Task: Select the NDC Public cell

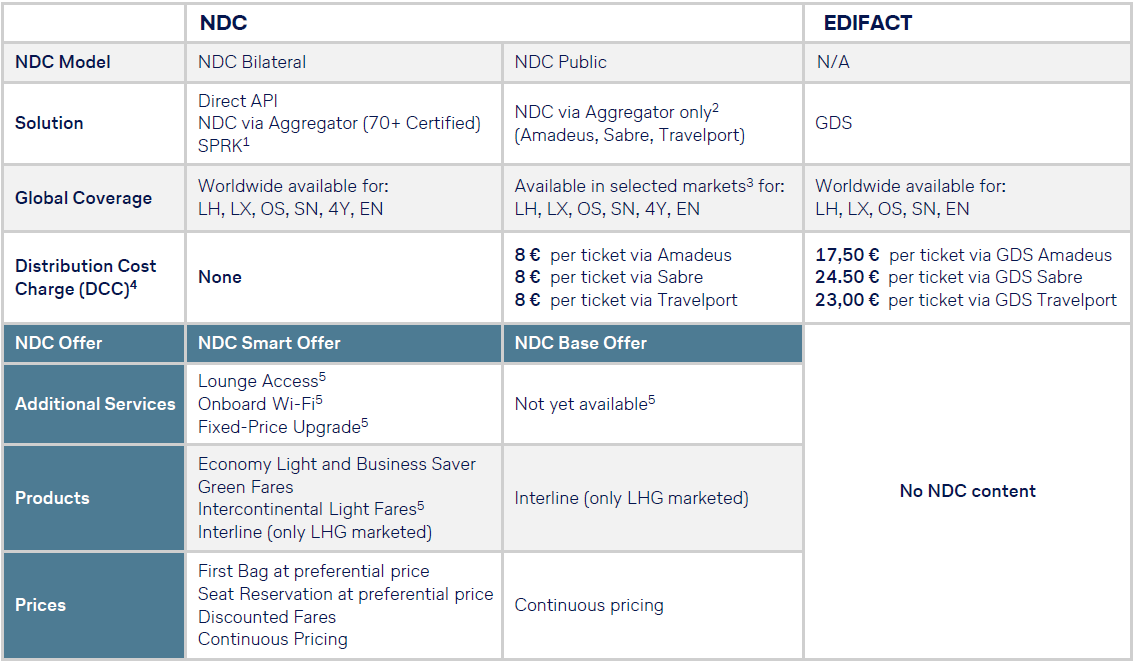Action: [x=560, y=62]
